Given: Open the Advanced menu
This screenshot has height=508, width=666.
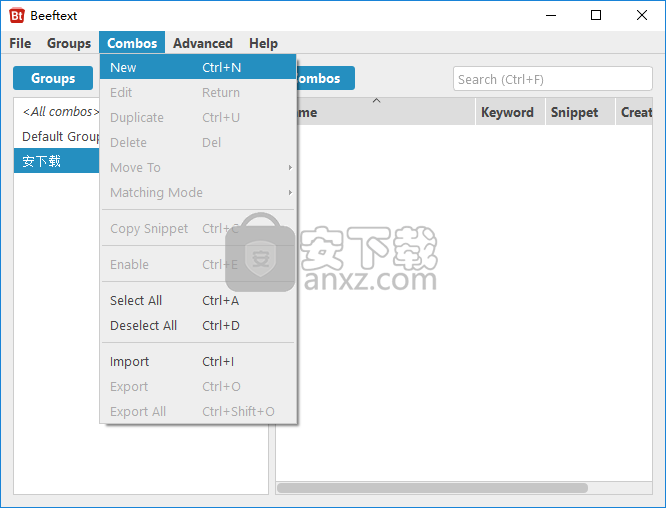Looking at the screenshot, I should coord(202,43).
